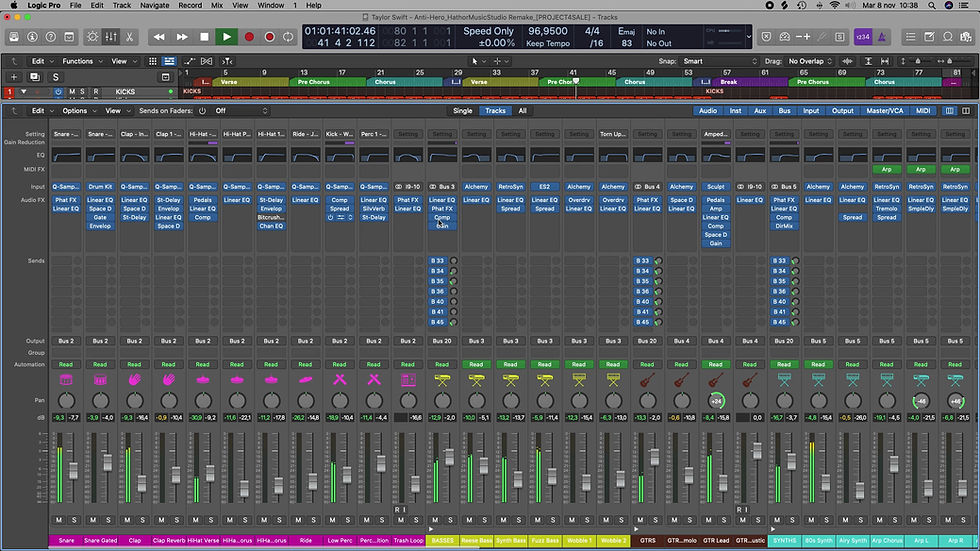Click the green Play button
The width and height of the screenshot is (980, 551).
227,37
